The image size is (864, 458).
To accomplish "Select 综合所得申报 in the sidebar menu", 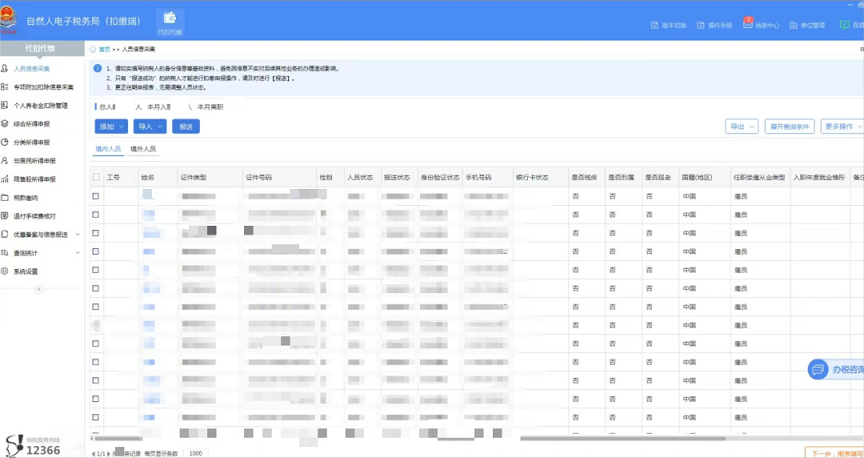I will click(34, 124).
